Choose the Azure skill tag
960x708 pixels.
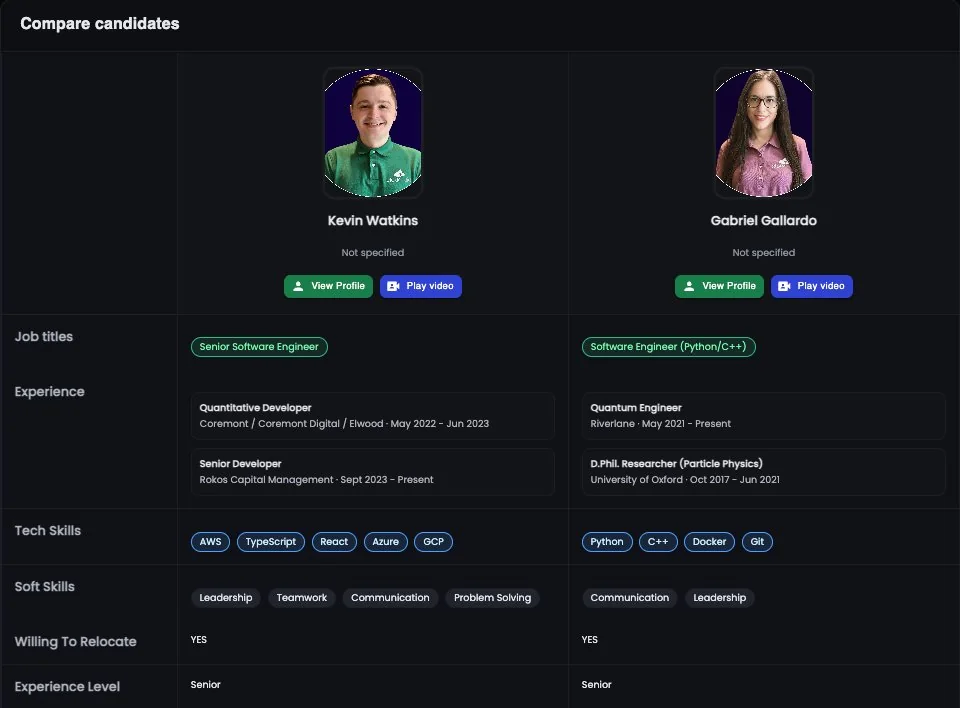point(386,541)
